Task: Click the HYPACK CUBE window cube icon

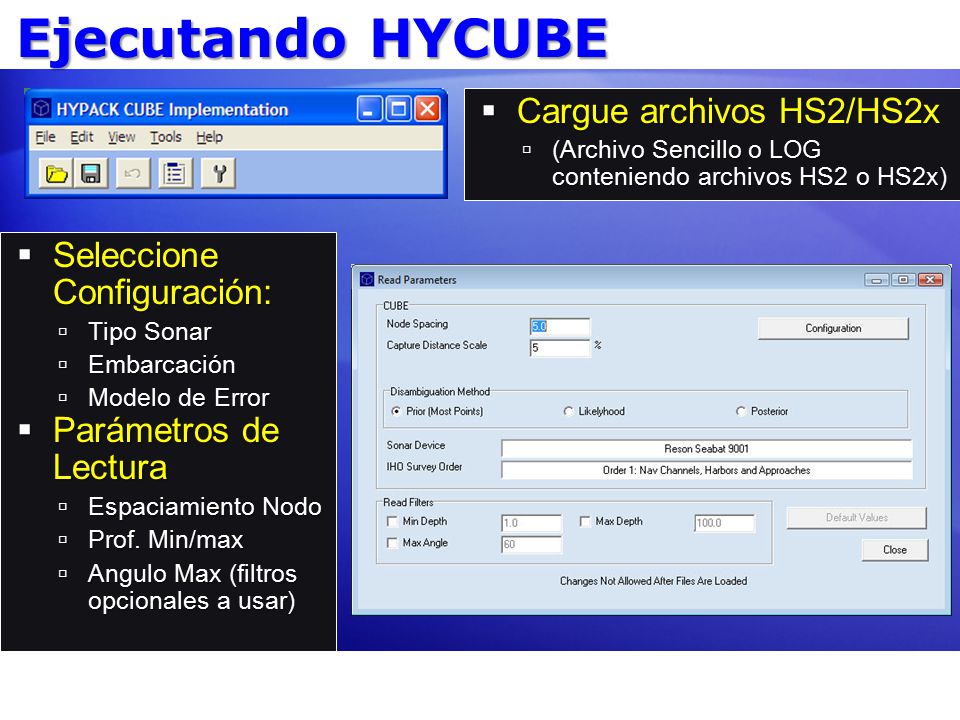Action: (41, 109)
